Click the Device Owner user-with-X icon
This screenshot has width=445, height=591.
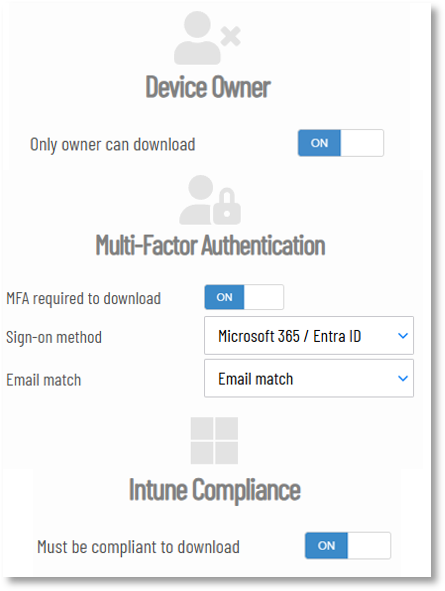207,38
